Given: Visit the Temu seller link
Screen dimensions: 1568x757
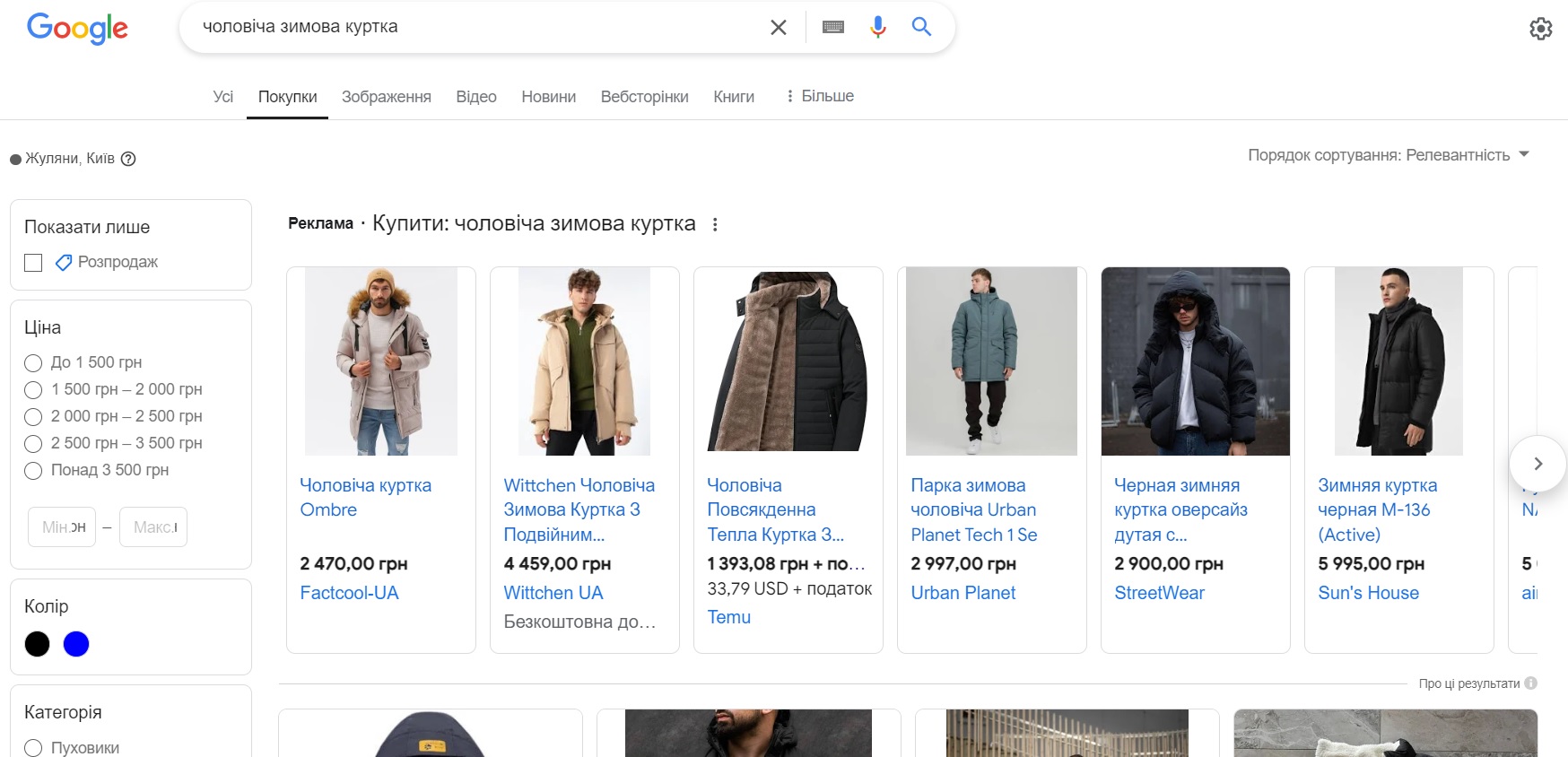Looking at the screenshot, I should tap(728, 617).
